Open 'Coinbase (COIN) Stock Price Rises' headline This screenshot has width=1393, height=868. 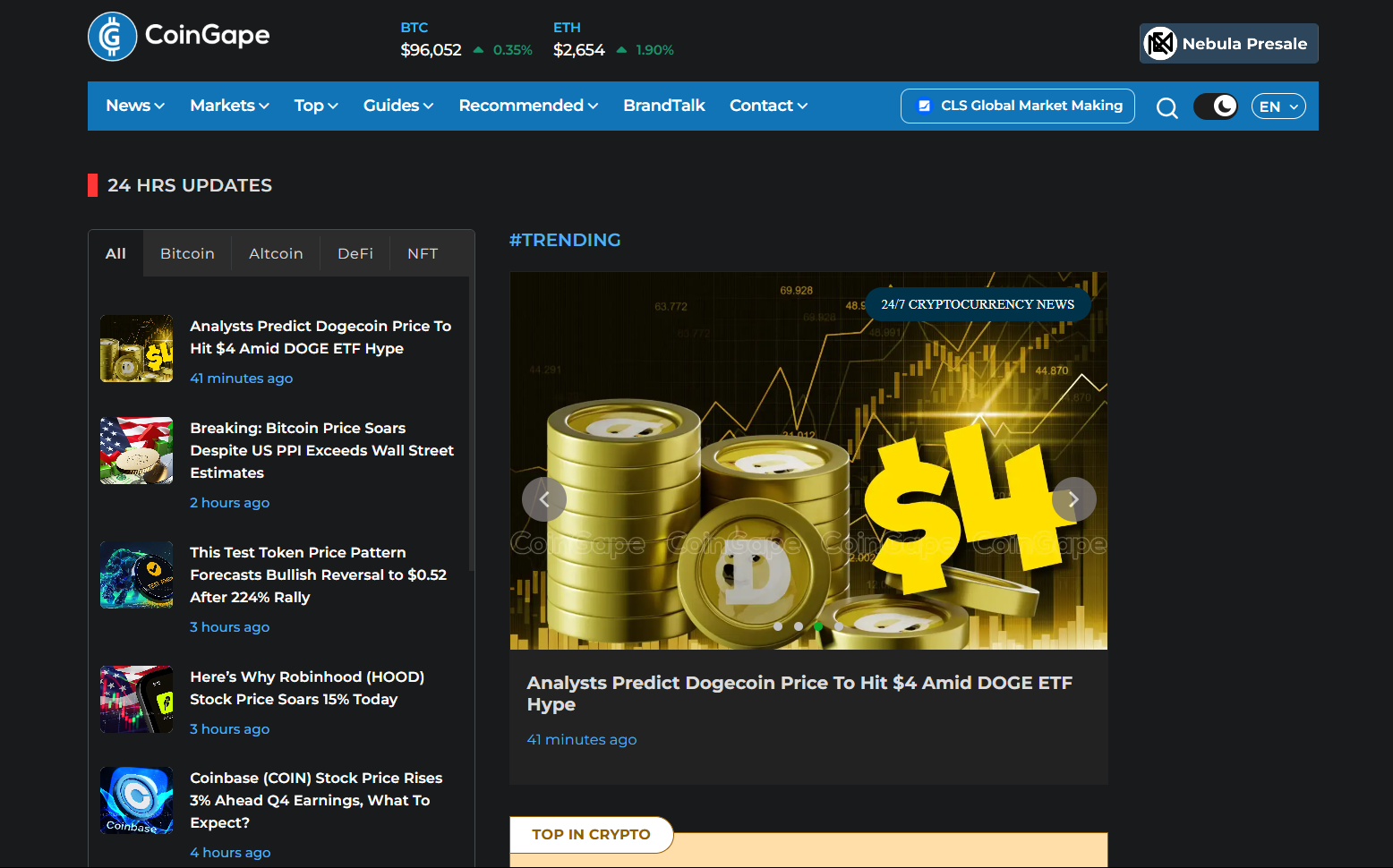316,800
